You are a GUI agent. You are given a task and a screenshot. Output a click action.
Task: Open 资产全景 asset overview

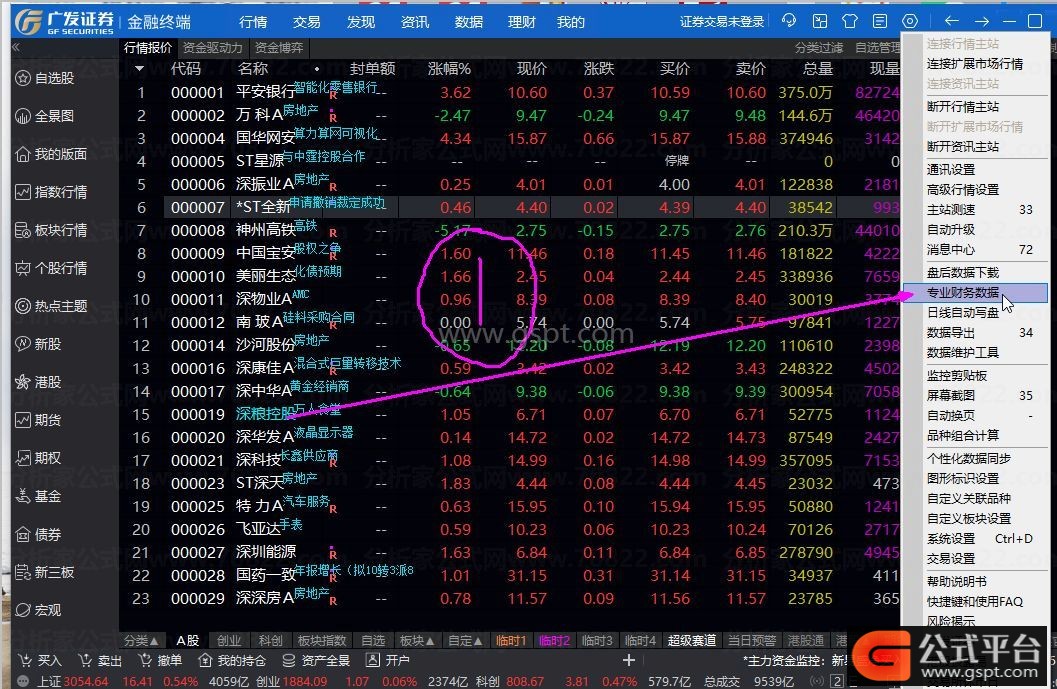315,661
